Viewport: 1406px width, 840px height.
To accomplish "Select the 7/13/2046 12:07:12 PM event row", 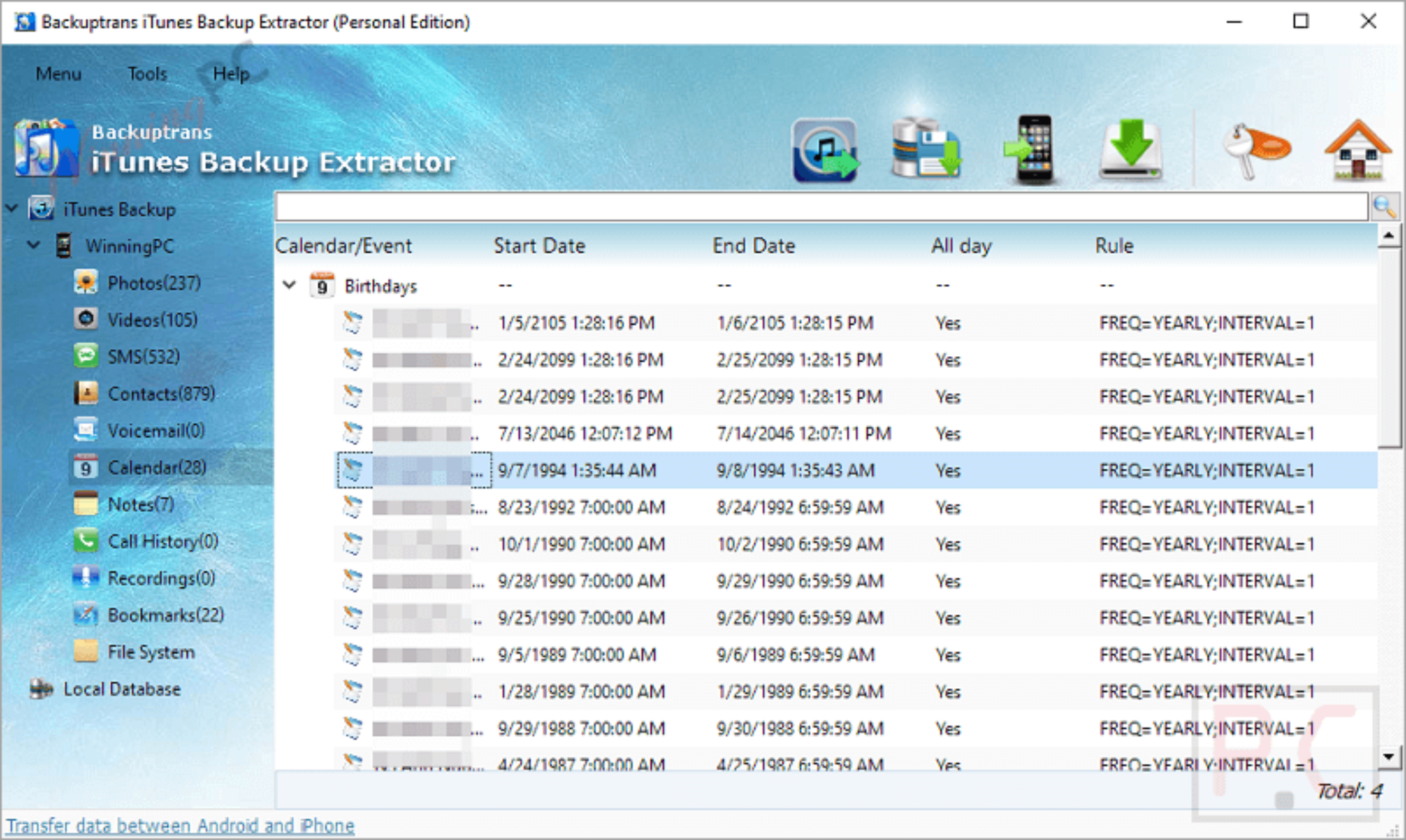I will coord(855,434).
